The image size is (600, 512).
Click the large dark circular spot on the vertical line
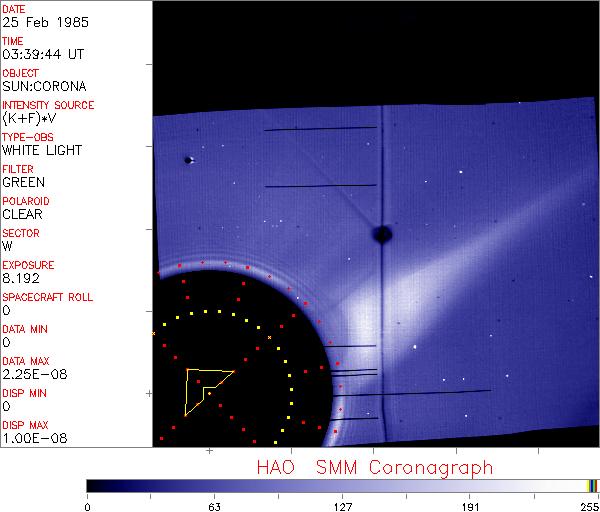pos(383,235)
